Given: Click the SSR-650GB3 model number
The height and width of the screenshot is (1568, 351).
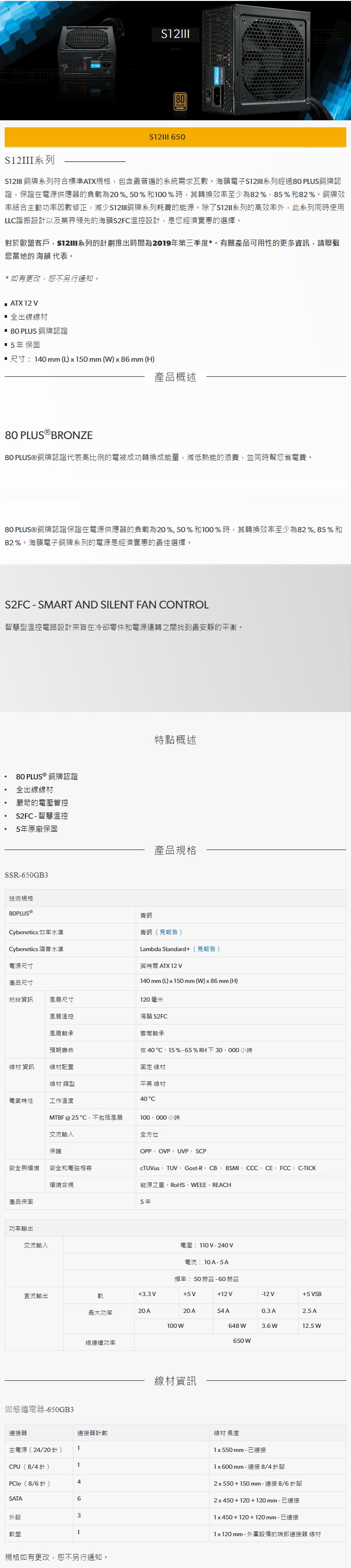Looking at the screenshot, I should point(26,875).
